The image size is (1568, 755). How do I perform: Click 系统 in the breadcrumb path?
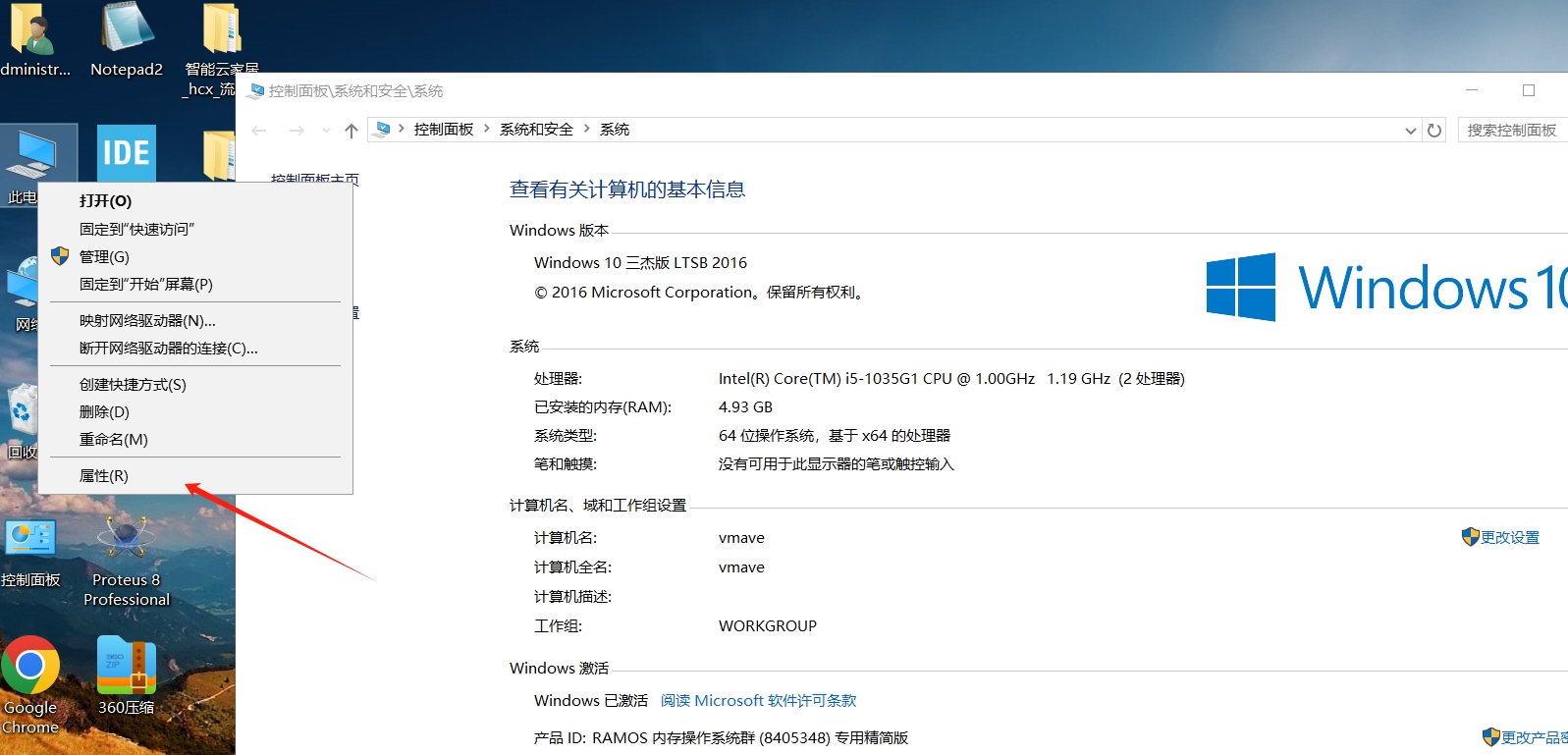(615, 129)
